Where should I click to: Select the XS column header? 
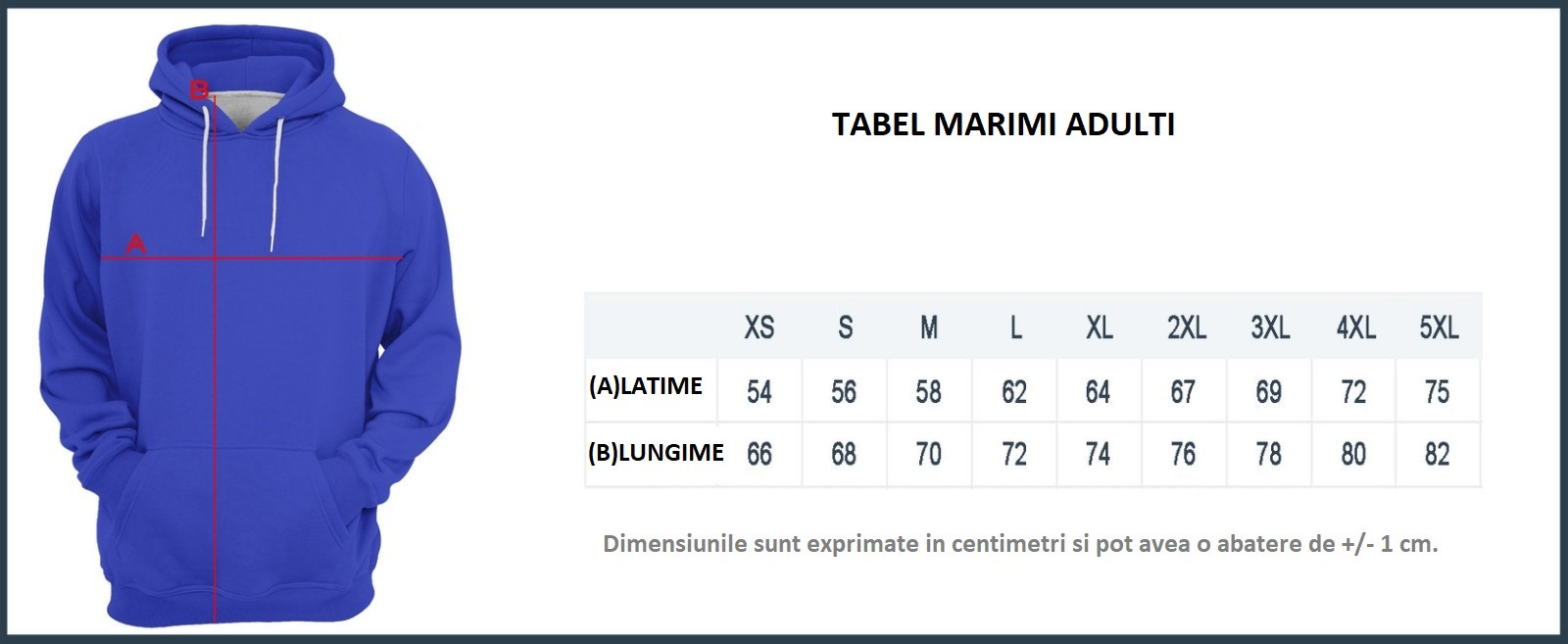759,327
